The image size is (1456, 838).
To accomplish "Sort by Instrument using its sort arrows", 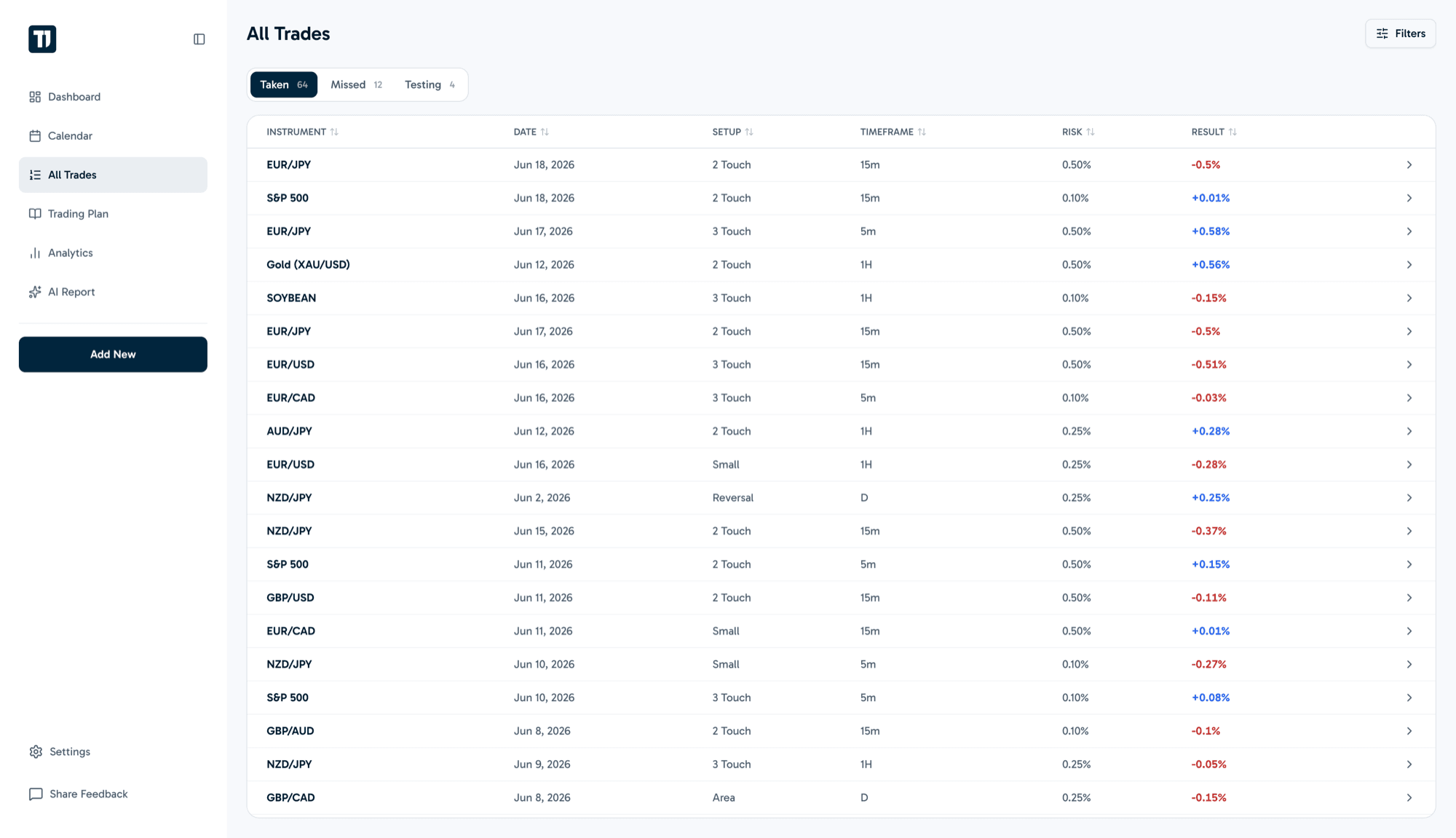I will [334, 132].
